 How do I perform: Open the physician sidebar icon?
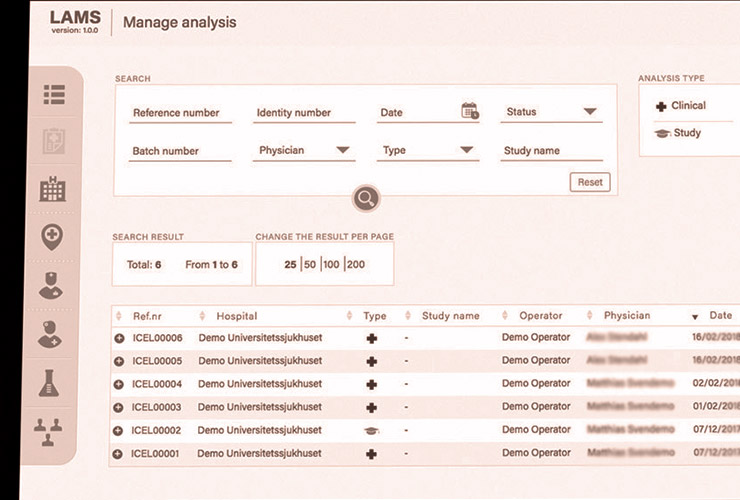[x=50, y=334]
